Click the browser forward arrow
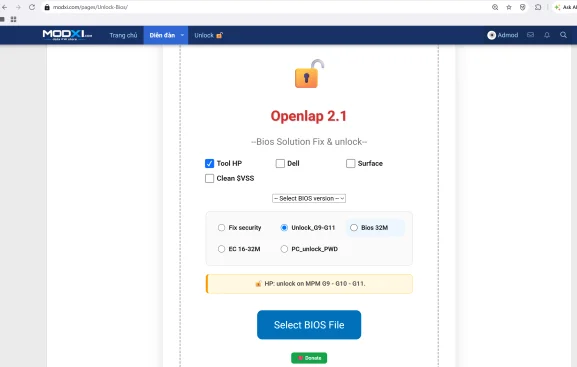Image resolution: width=577 pixels, height=367 pixels. click(x=18, y=7)
